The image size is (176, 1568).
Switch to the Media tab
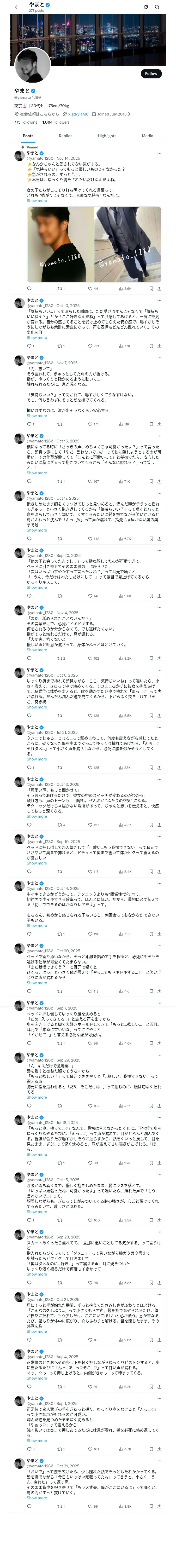pos(148,136)
